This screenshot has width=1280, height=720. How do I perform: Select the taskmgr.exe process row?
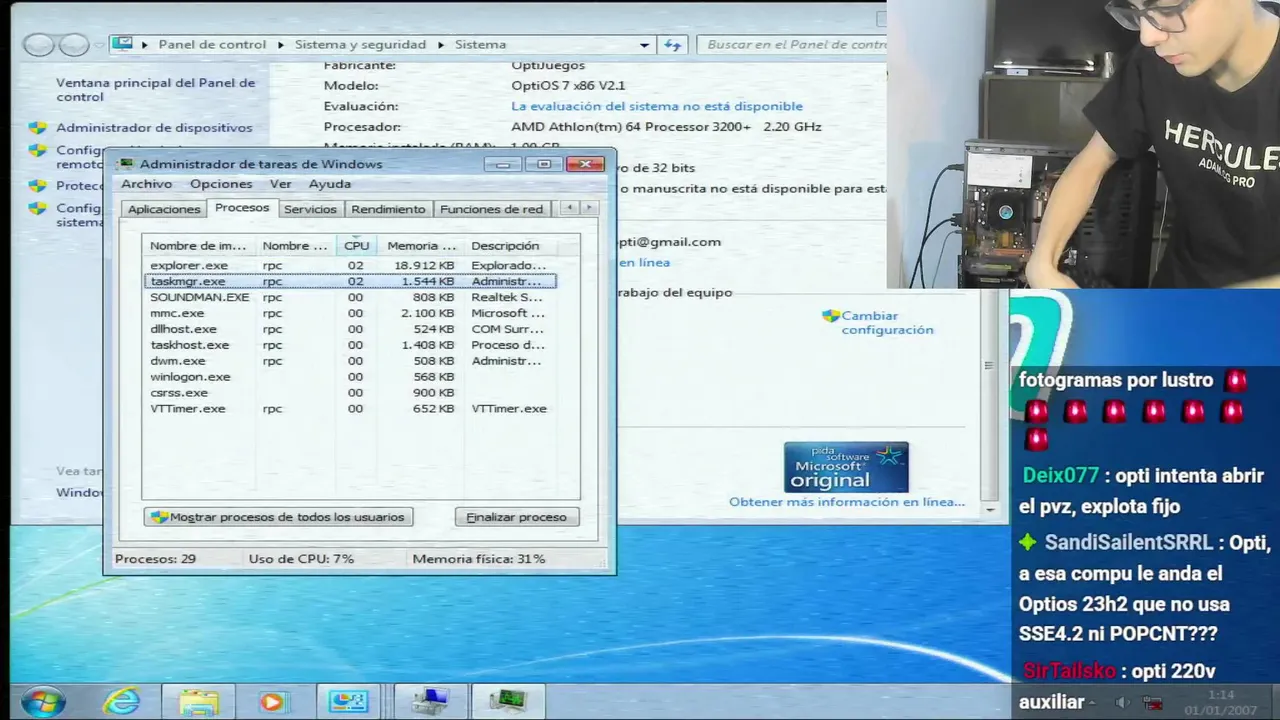(x=350, y=281)
